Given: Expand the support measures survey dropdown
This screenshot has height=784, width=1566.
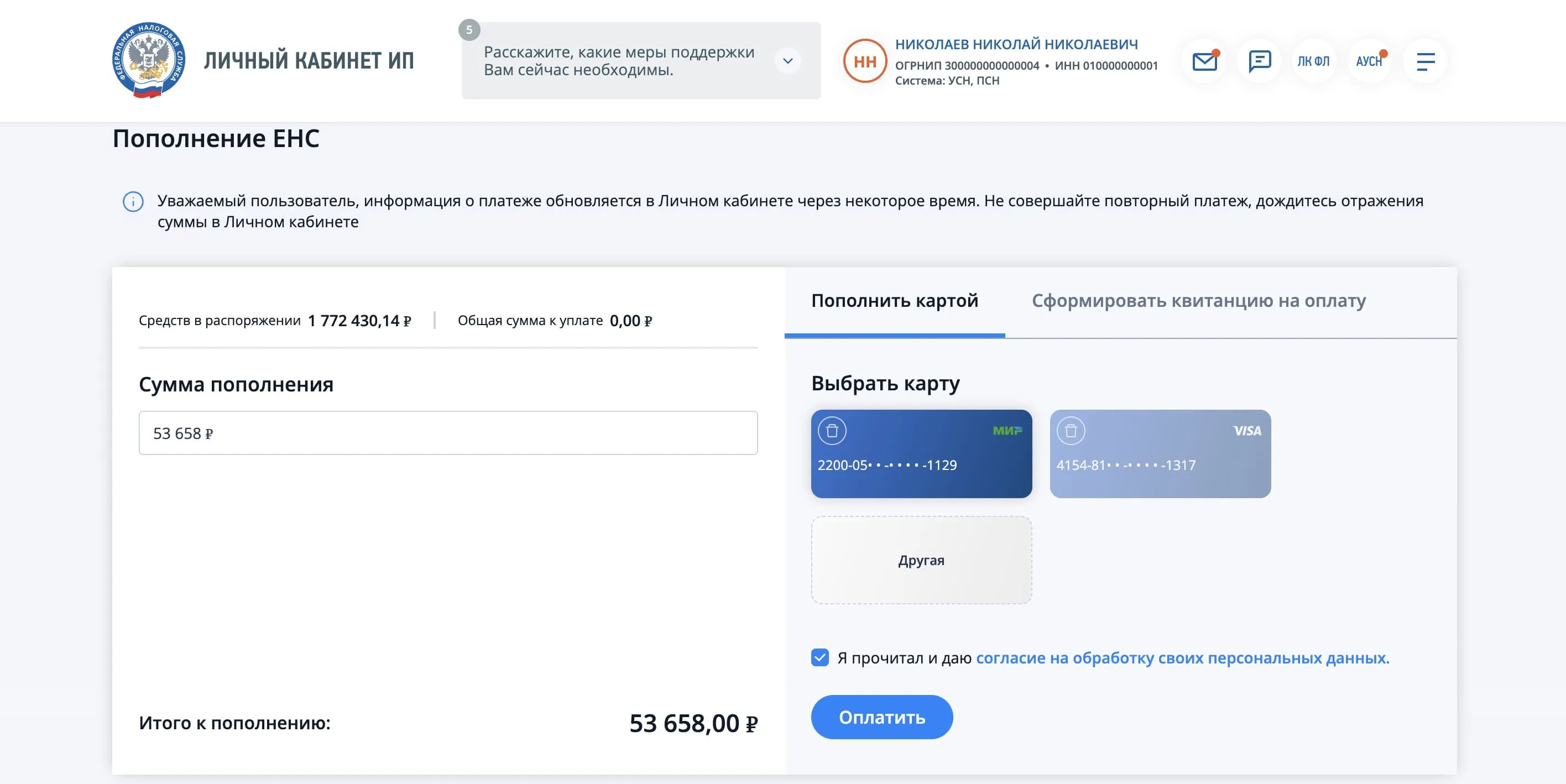Looking at the screenshot, I should tap(787, 61).
